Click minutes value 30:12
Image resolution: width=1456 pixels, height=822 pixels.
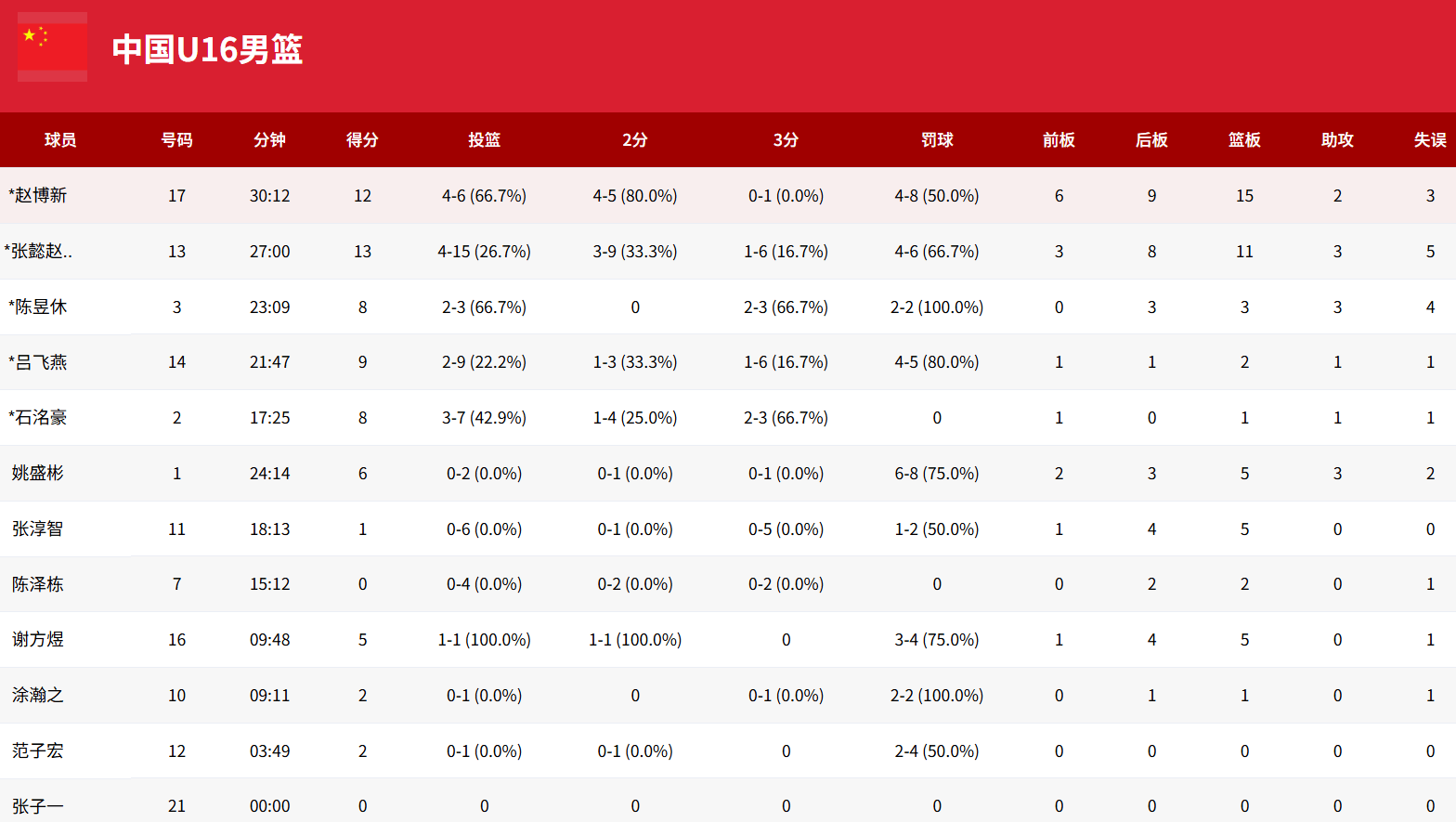tap(269, 196)
